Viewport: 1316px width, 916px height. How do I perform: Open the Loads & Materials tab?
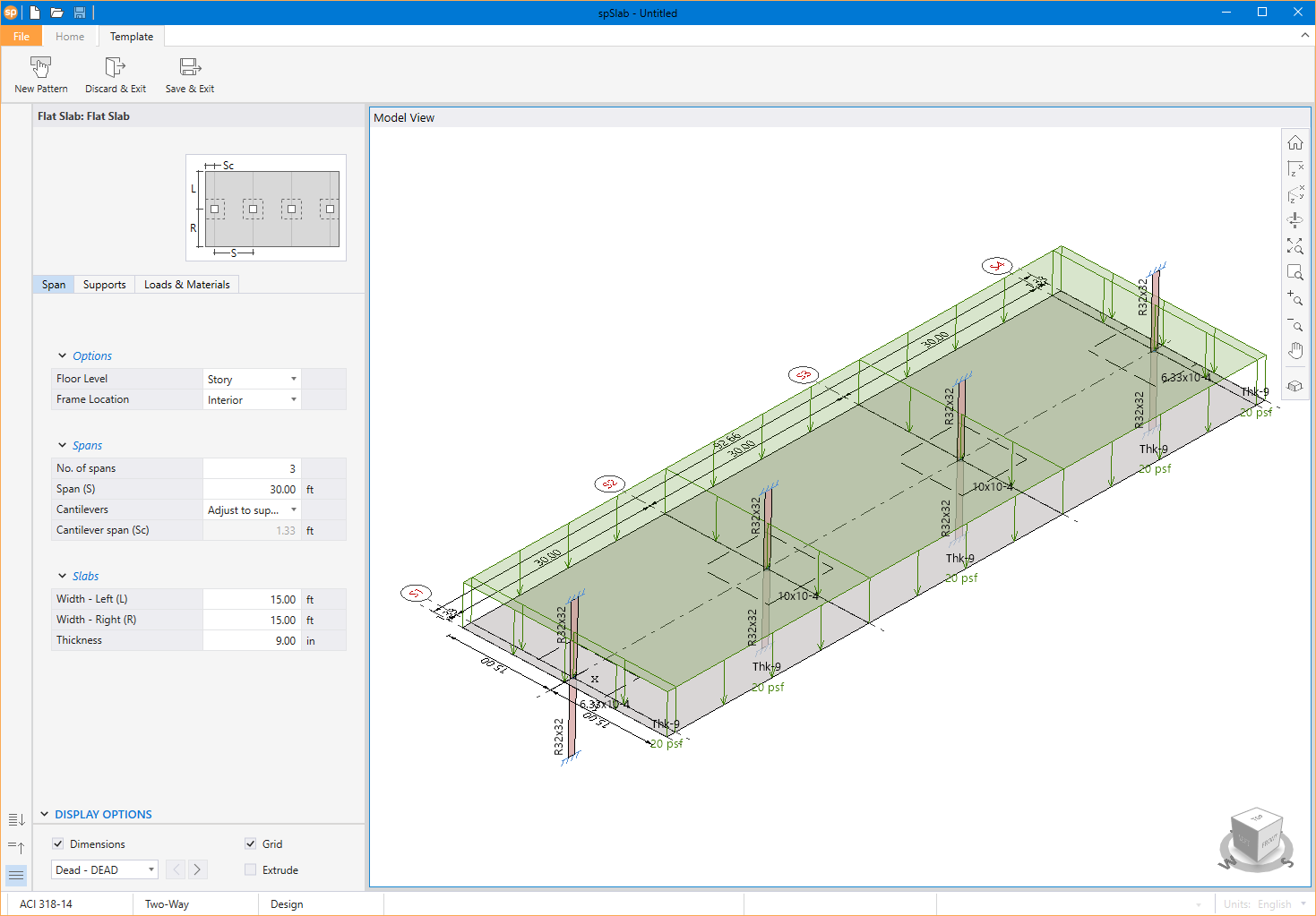point(186,285)
